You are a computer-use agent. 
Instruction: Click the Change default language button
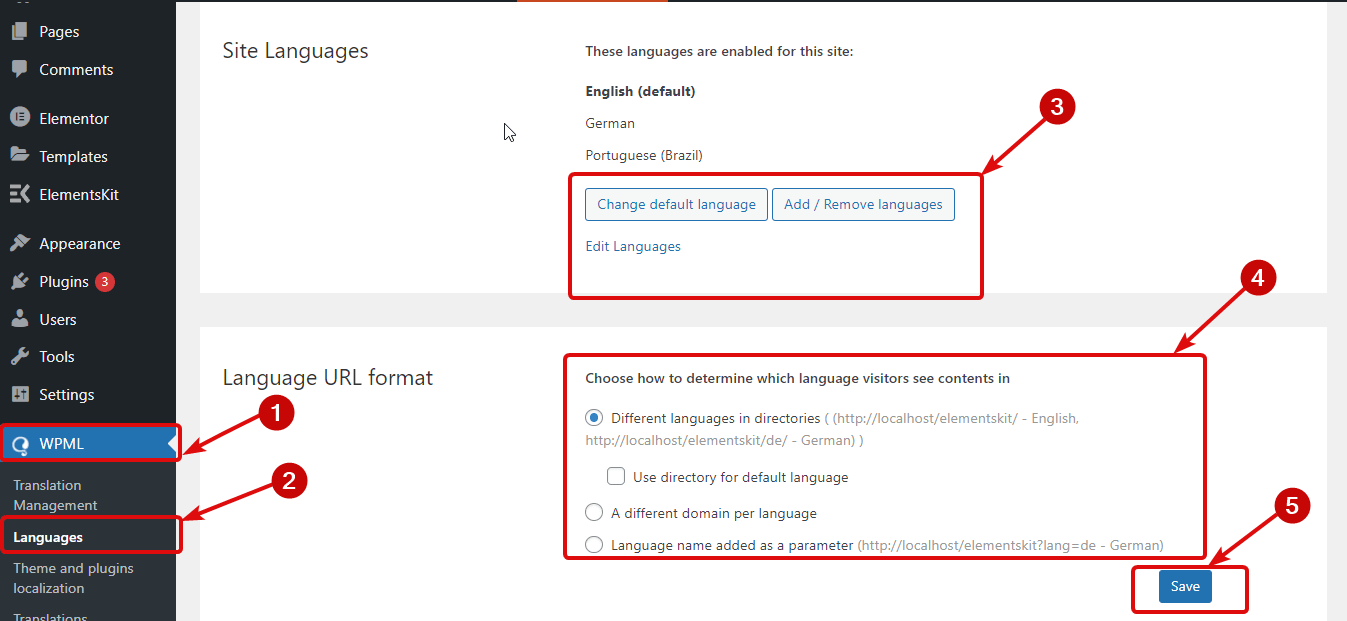pos(676,204)
